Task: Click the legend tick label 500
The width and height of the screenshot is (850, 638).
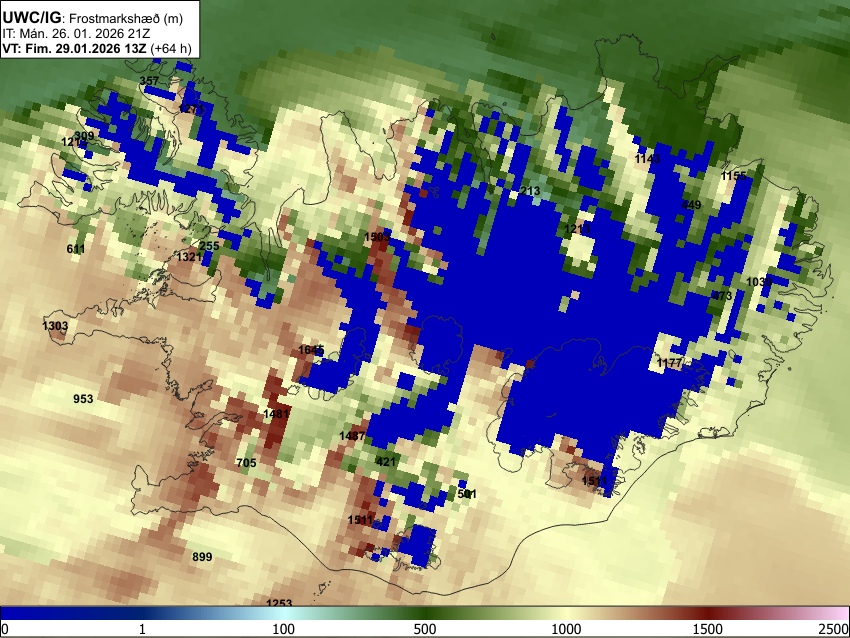Action: point(424,629)
